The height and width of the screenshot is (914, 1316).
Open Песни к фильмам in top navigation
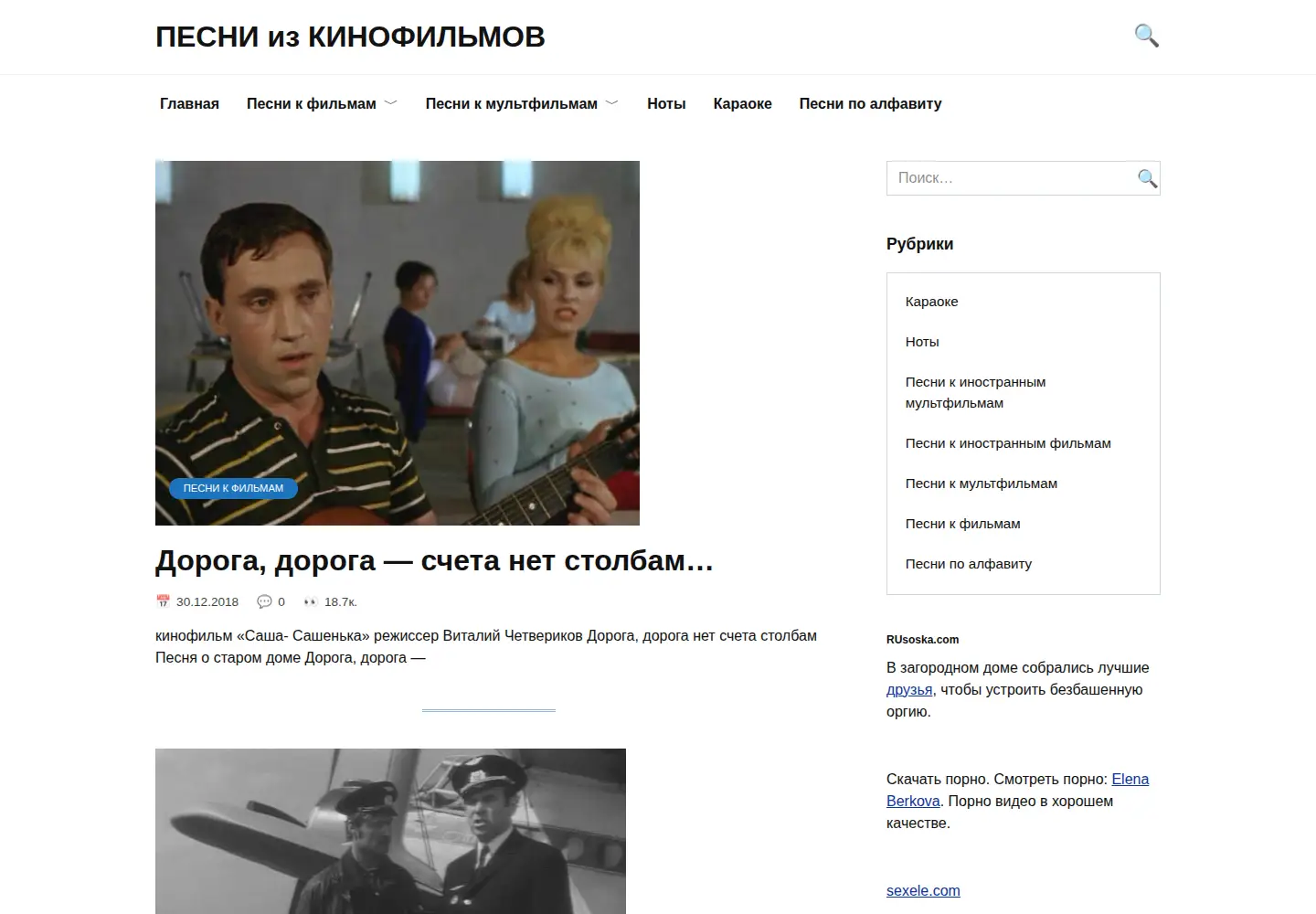(x=312, y=104)
